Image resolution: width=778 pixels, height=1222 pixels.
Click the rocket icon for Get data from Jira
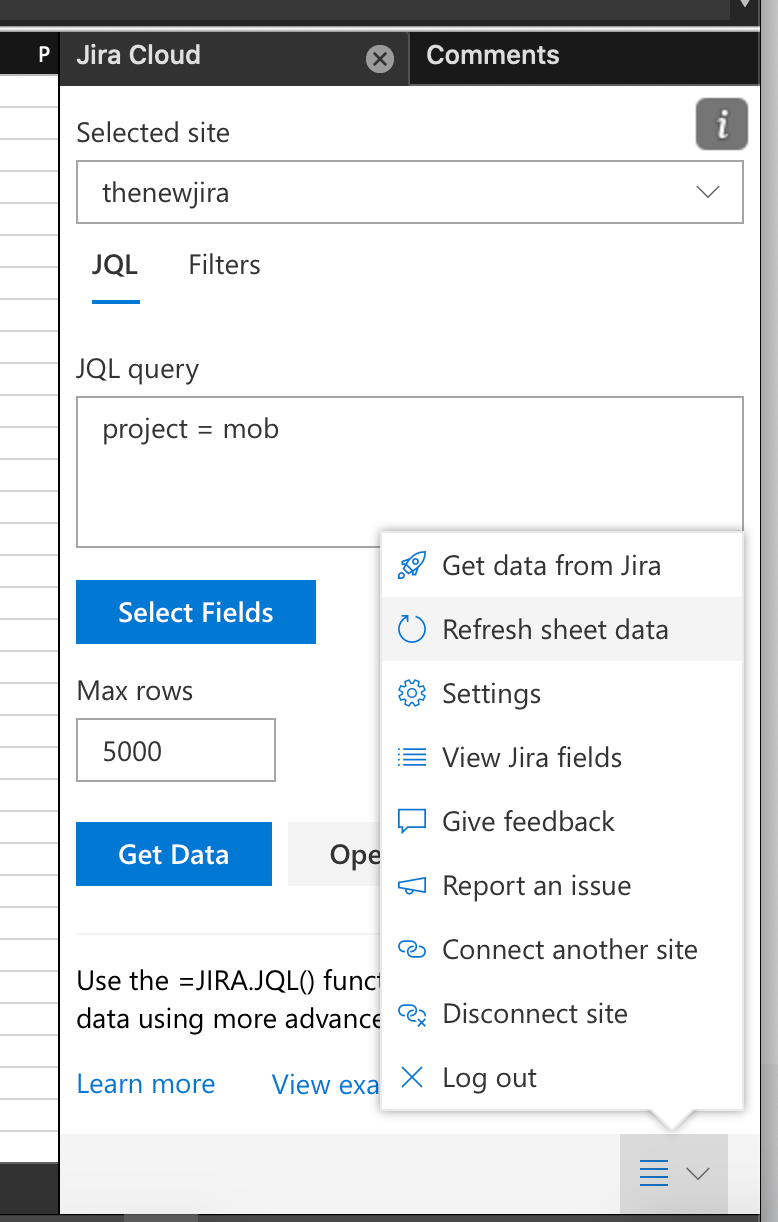point(413,565)
